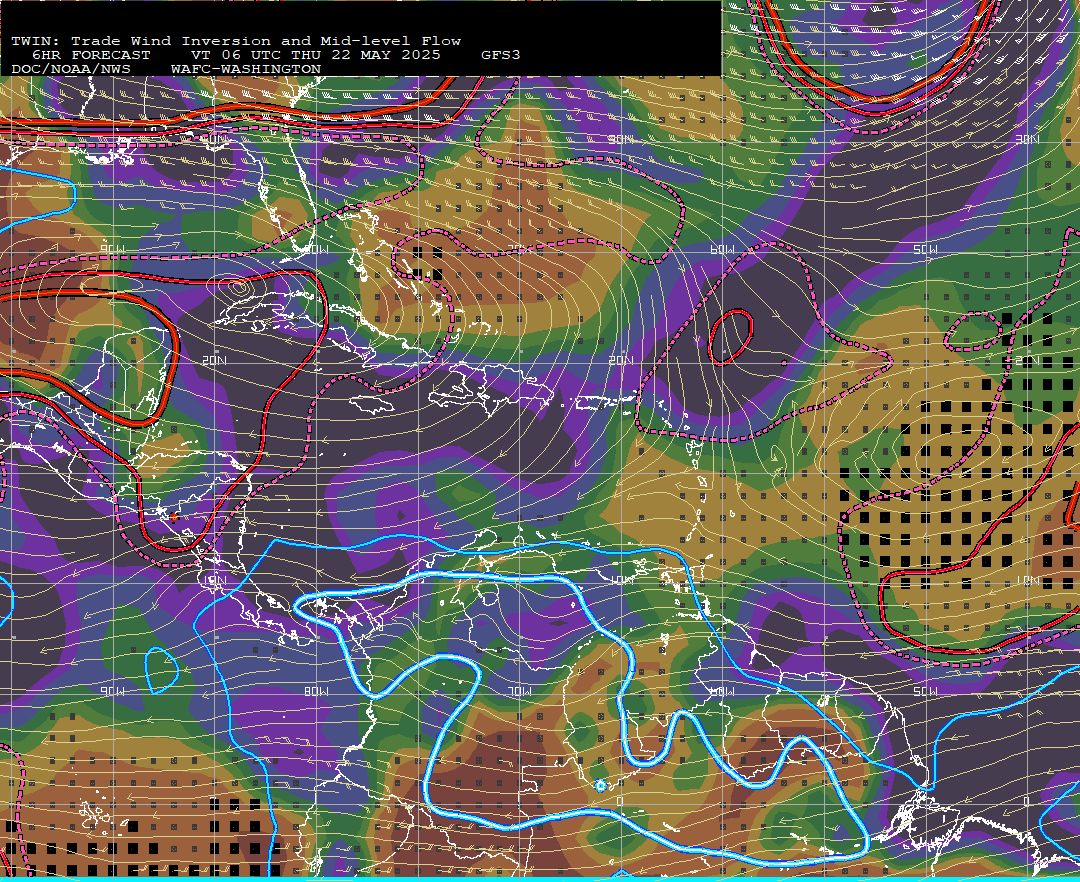The height and width of the screenshot is (882, 1080).
Task: Click the 50W label in the mid-Atlantic
Action: (x=925, y=249)
